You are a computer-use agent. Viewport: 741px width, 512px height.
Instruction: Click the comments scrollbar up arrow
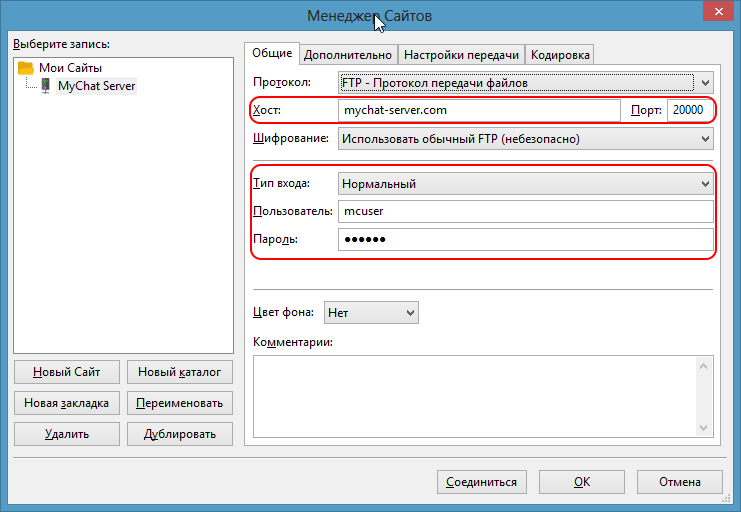pyautogui.click(x=703, y=366)
